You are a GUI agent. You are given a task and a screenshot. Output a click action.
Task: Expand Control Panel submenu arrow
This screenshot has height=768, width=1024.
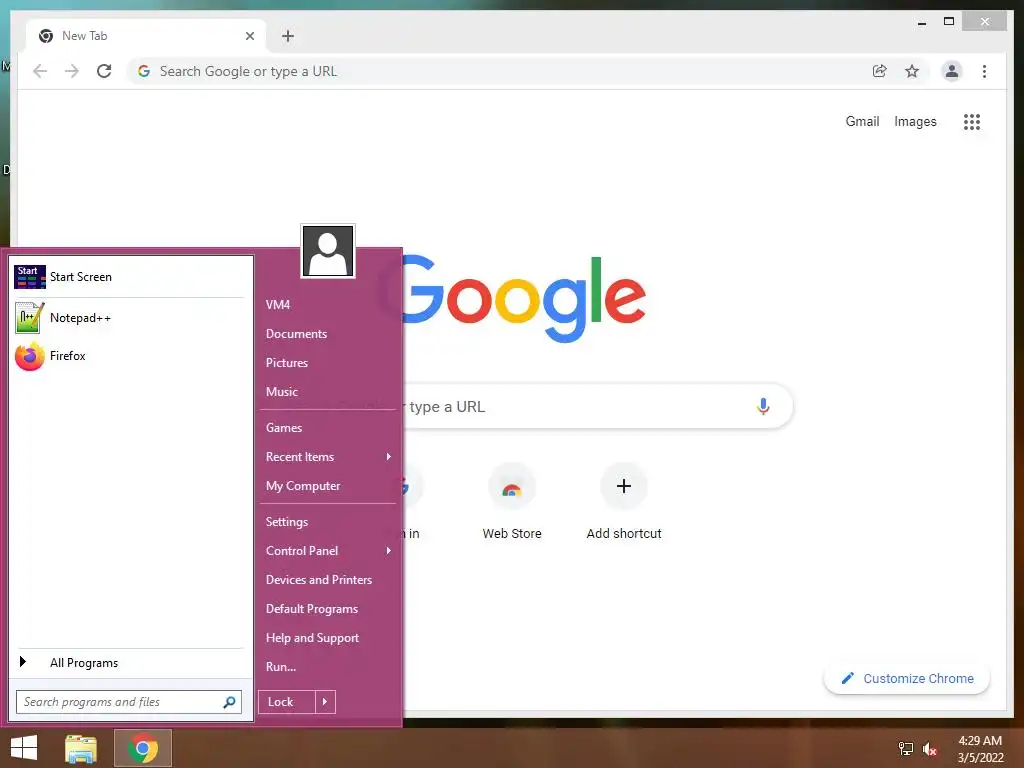[x=389, y=551]
